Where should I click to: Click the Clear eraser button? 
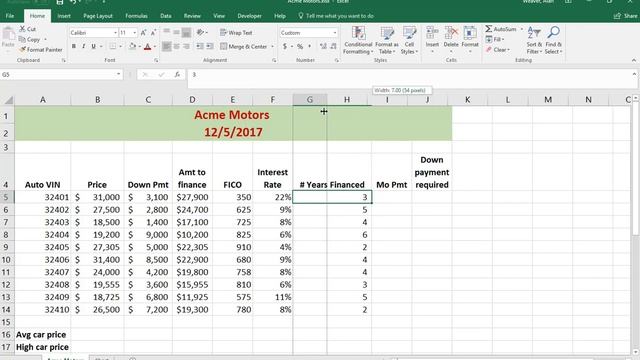coord(497,50)
